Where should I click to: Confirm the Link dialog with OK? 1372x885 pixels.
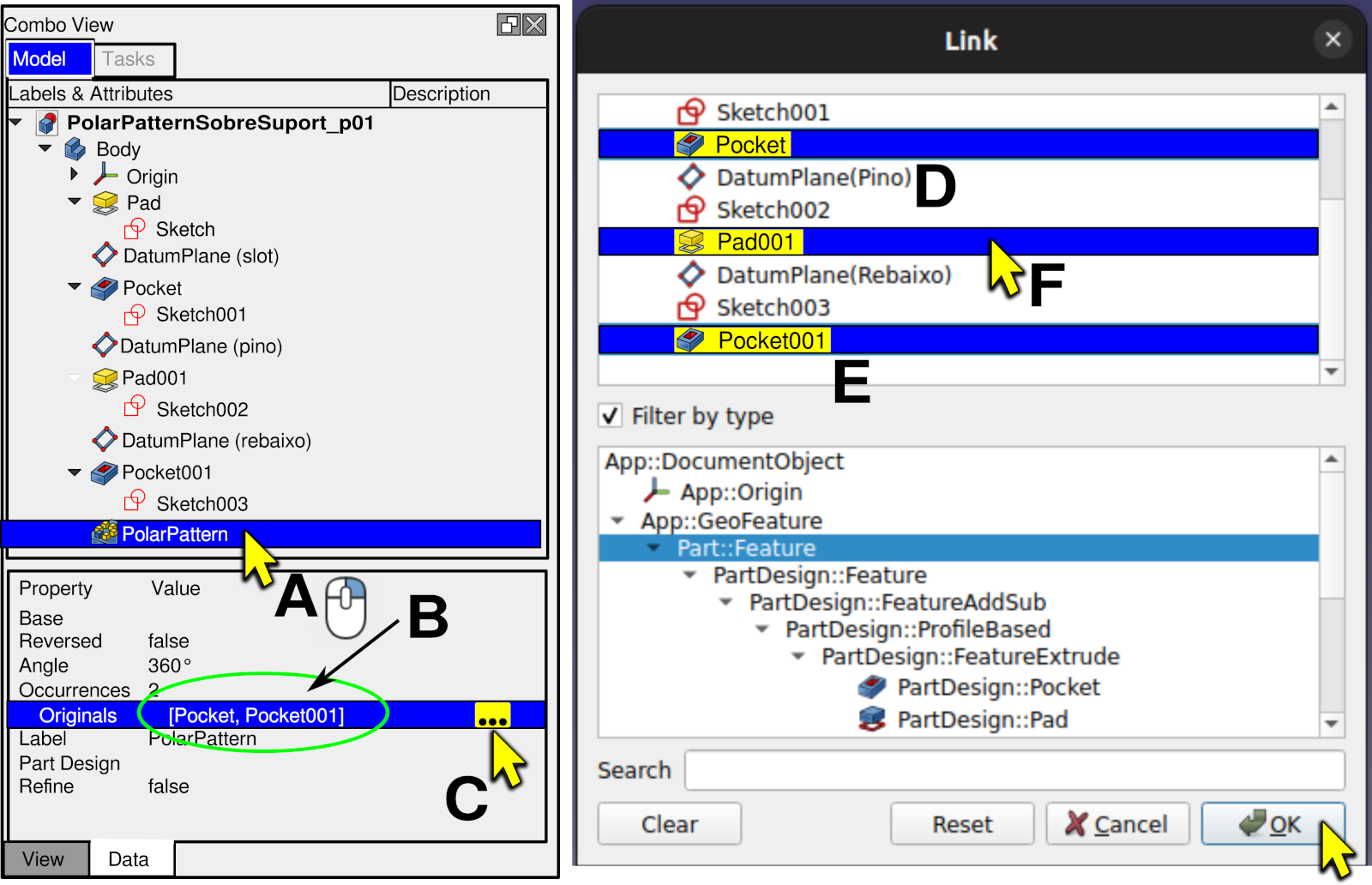tap(1273, 824)
